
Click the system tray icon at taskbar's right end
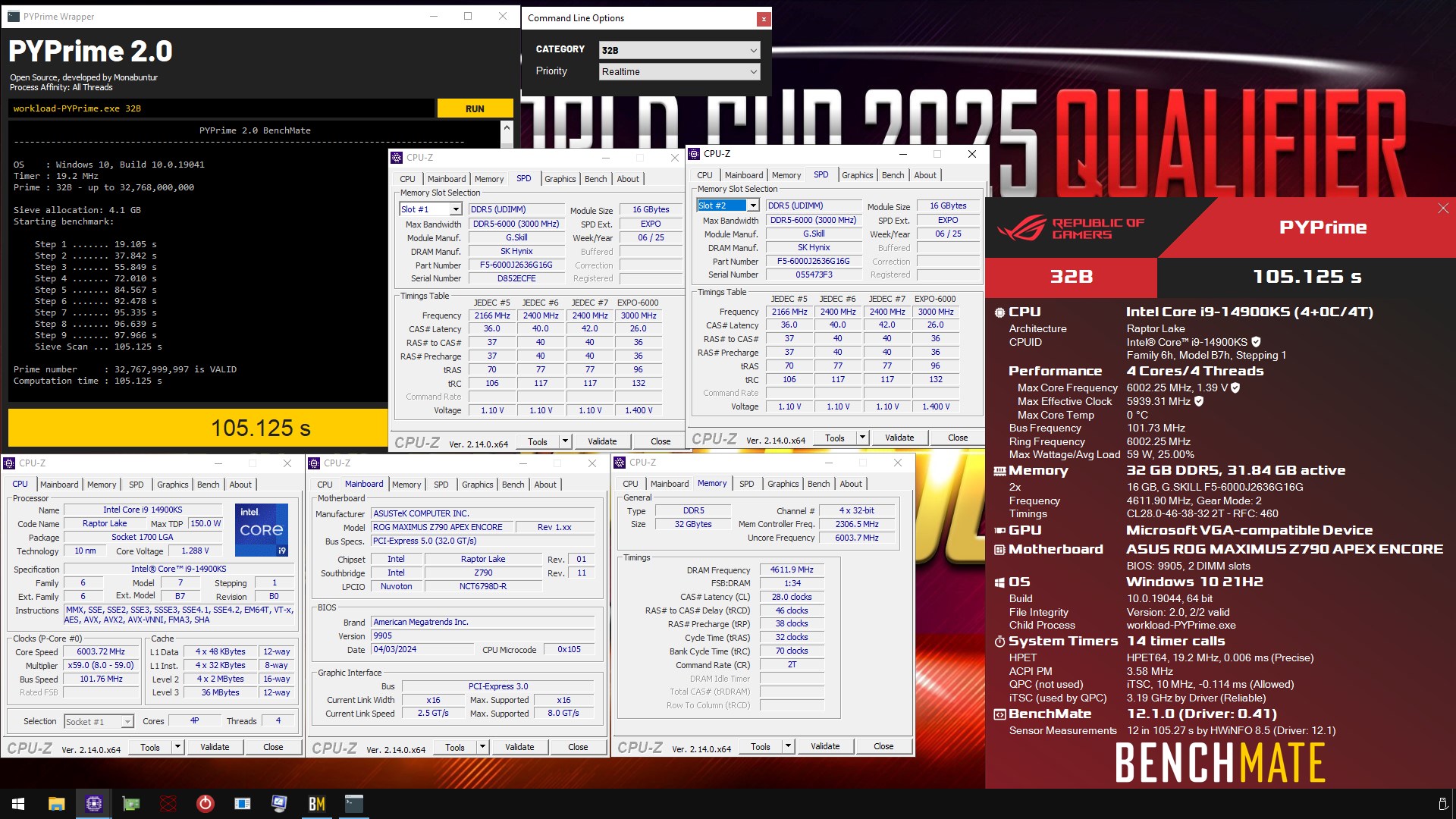click(1442, 804)
